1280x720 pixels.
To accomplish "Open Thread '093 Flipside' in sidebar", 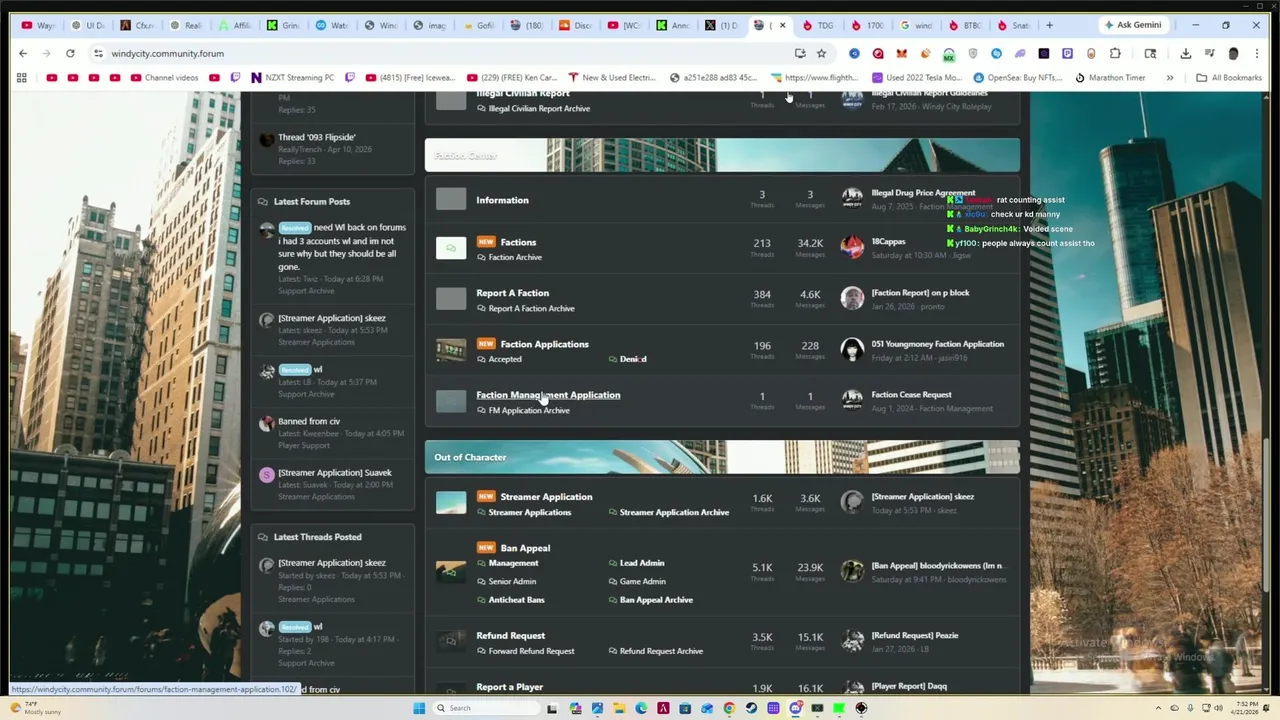I will click(317, 137).
